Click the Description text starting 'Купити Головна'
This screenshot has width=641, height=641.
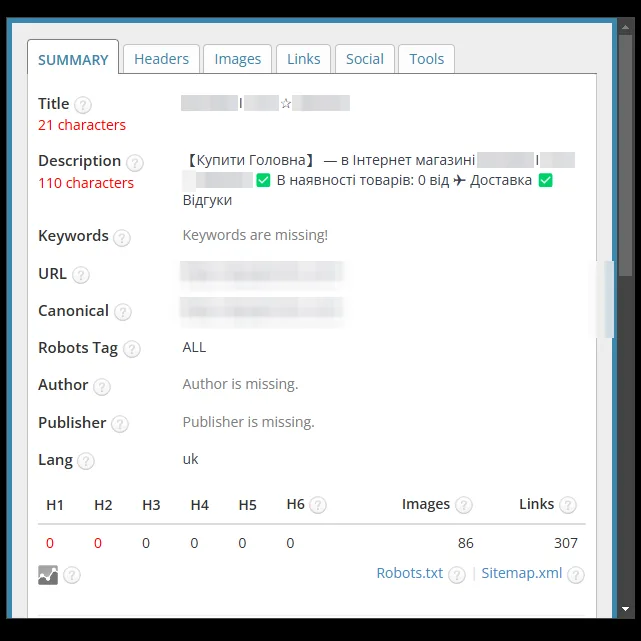click(x=379, y=180)
